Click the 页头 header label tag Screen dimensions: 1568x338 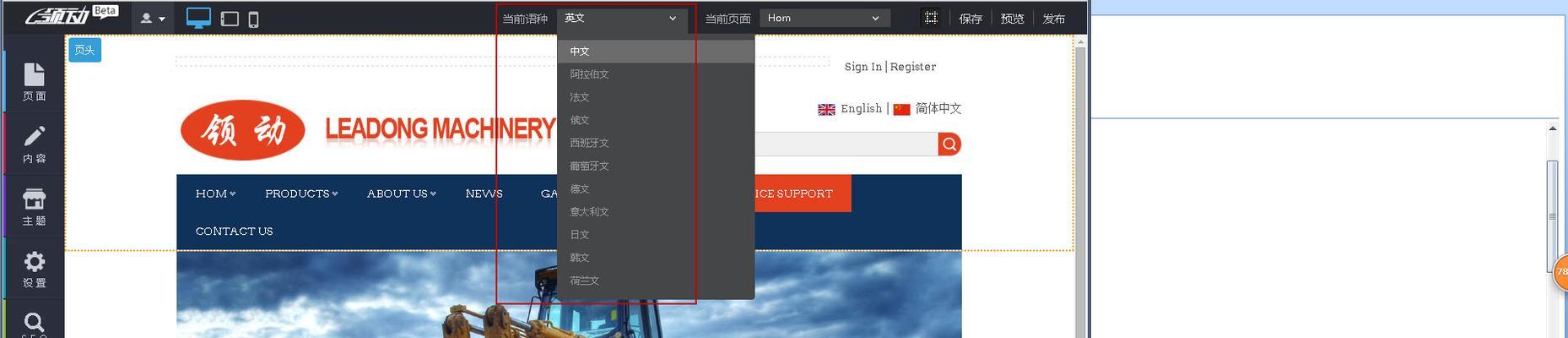(84, 50)
